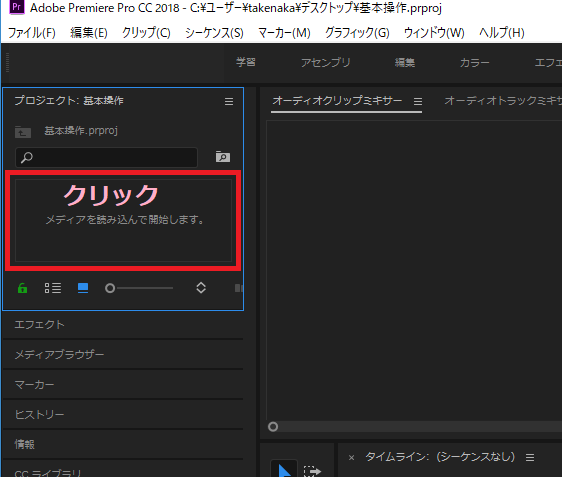Image resolution: width=562 pixels, height=477 pixels.
Task: Click the magnifier icon in the search box
Action: (27, 157)
